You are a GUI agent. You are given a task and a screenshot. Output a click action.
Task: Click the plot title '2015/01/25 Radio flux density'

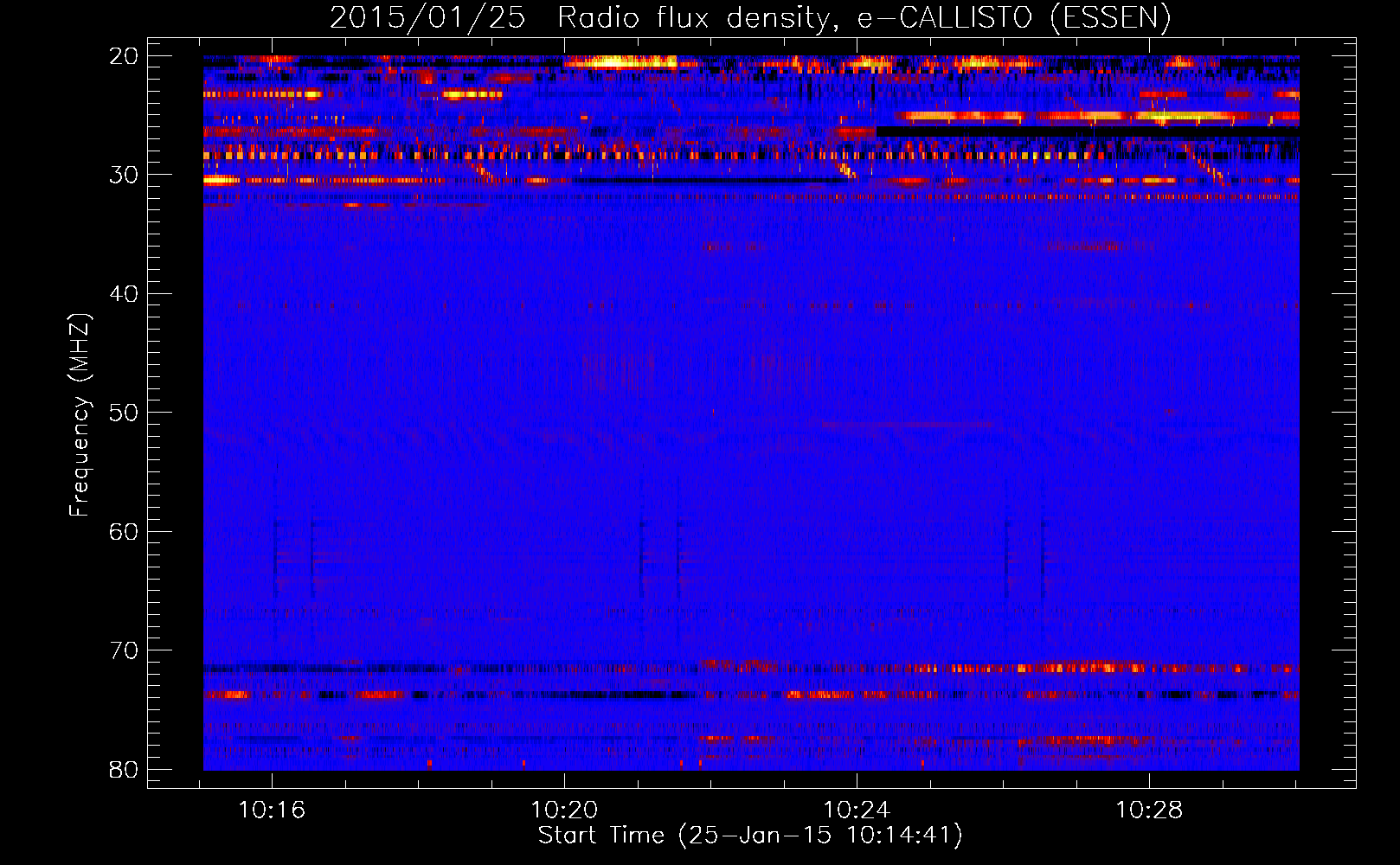pyautogui.click(x=749, y=17)
